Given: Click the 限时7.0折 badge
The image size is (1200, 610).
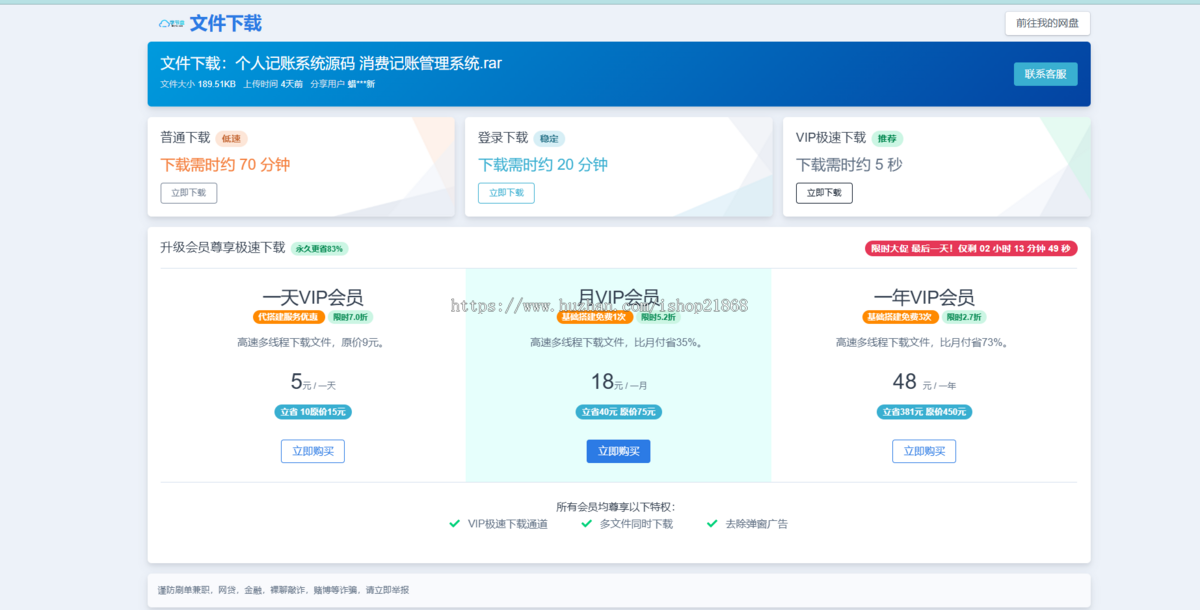Looking at the screenshot, I should [350, 317].
